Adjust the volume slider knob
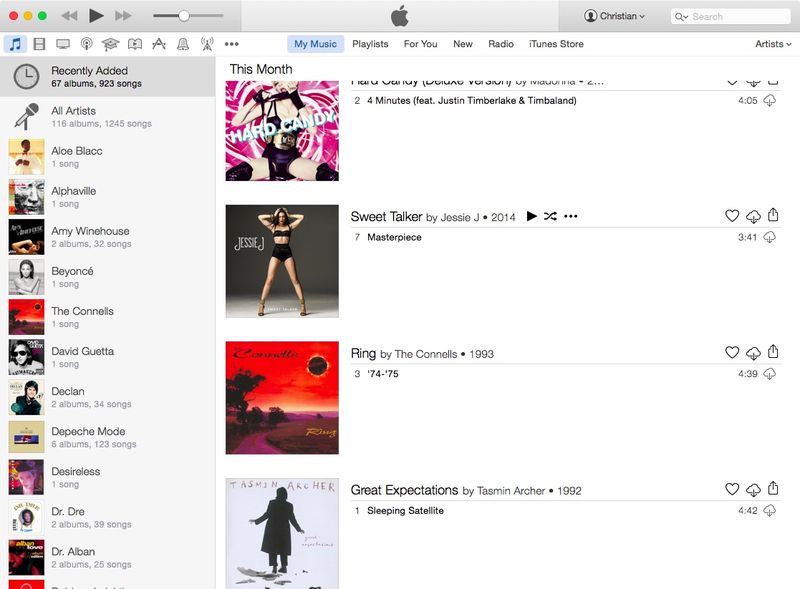800x589 pixels. coord(184,16)
